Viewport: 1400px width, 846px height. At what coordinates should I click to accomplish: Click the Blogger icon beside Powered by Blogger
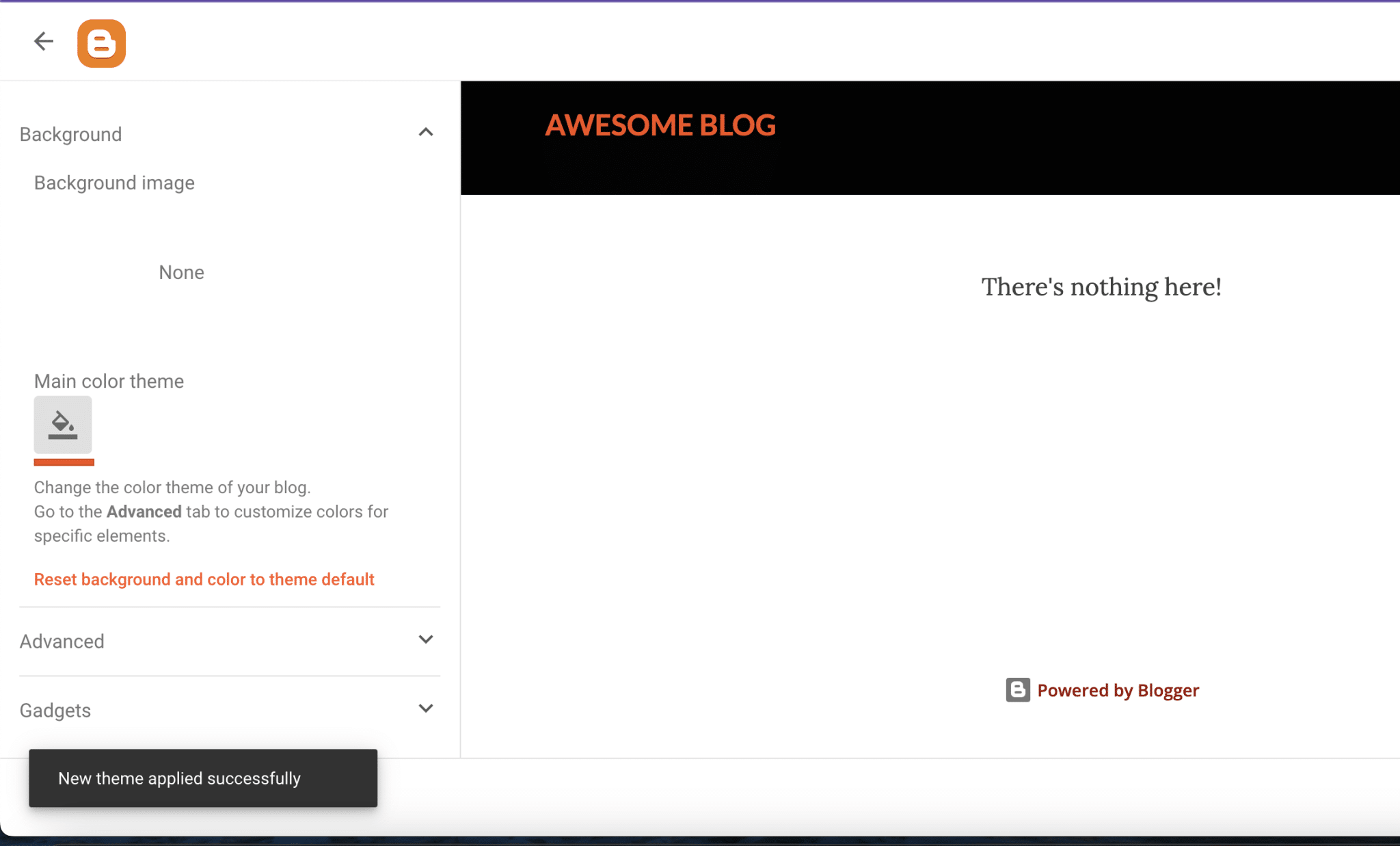click(1017, 690)
